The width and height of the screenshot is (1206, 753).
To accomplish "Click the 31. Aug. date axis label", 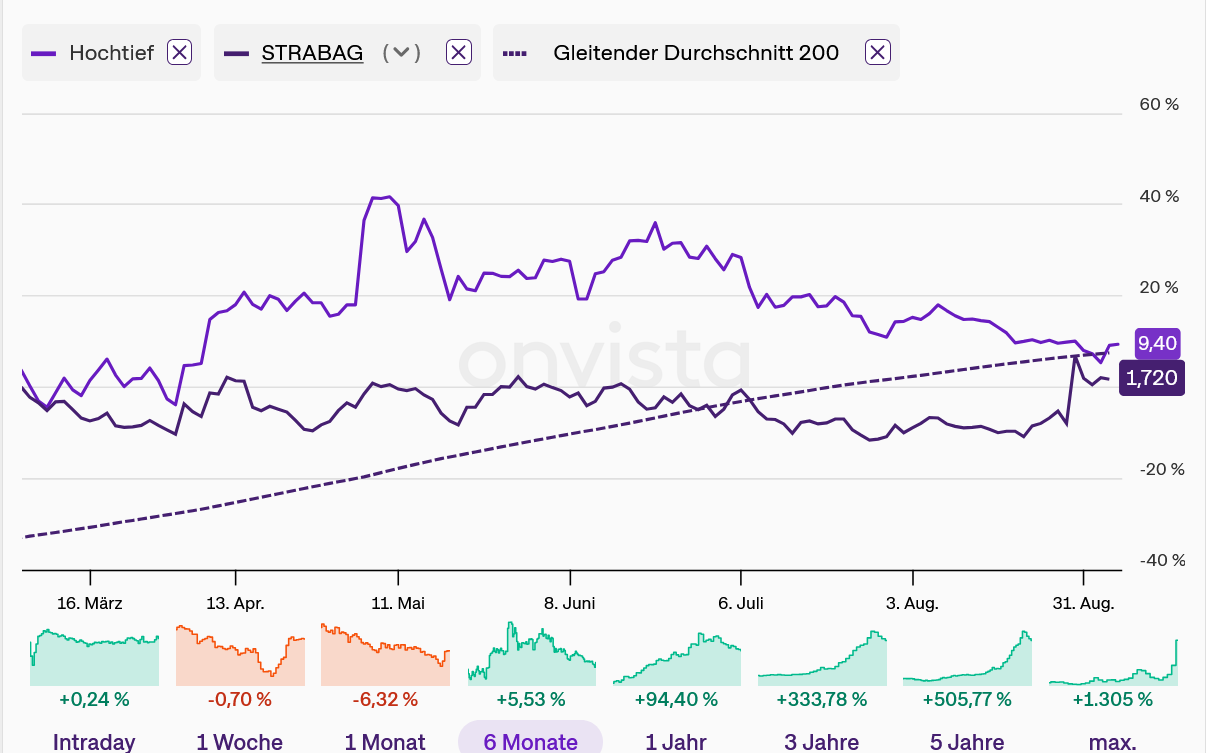I will tap(1083, 603).
